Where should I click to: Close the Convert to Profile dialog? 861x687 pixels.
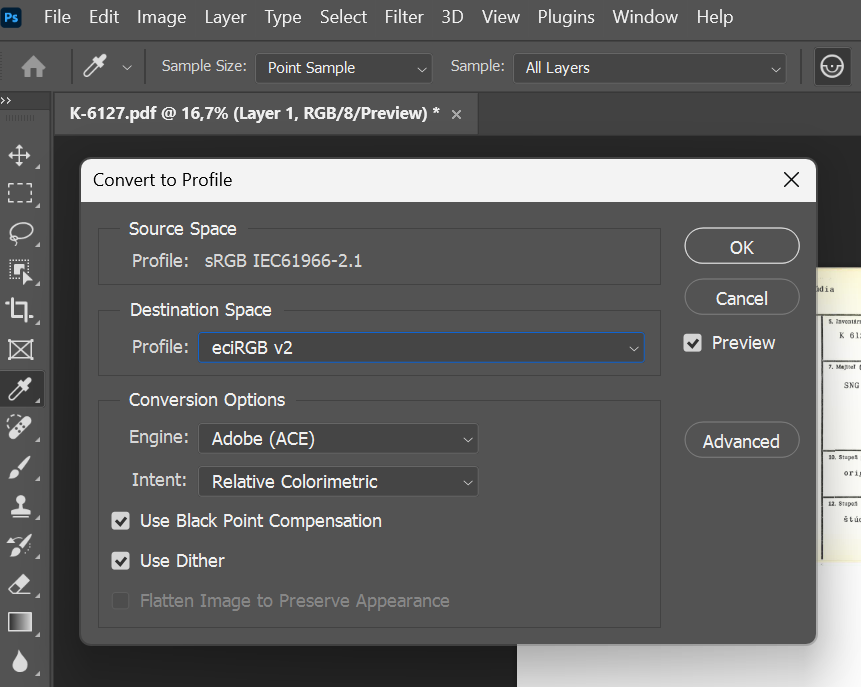pyautogui.click(x=791, y=179)
